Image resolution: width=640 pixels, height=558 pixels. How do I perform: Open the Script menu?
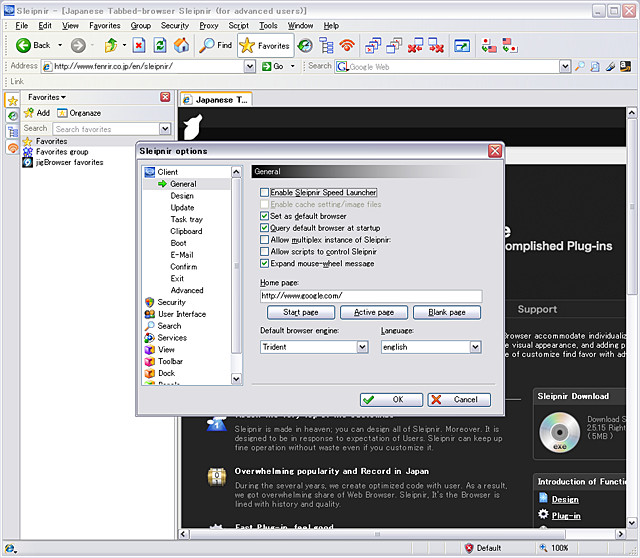(238, 26)
